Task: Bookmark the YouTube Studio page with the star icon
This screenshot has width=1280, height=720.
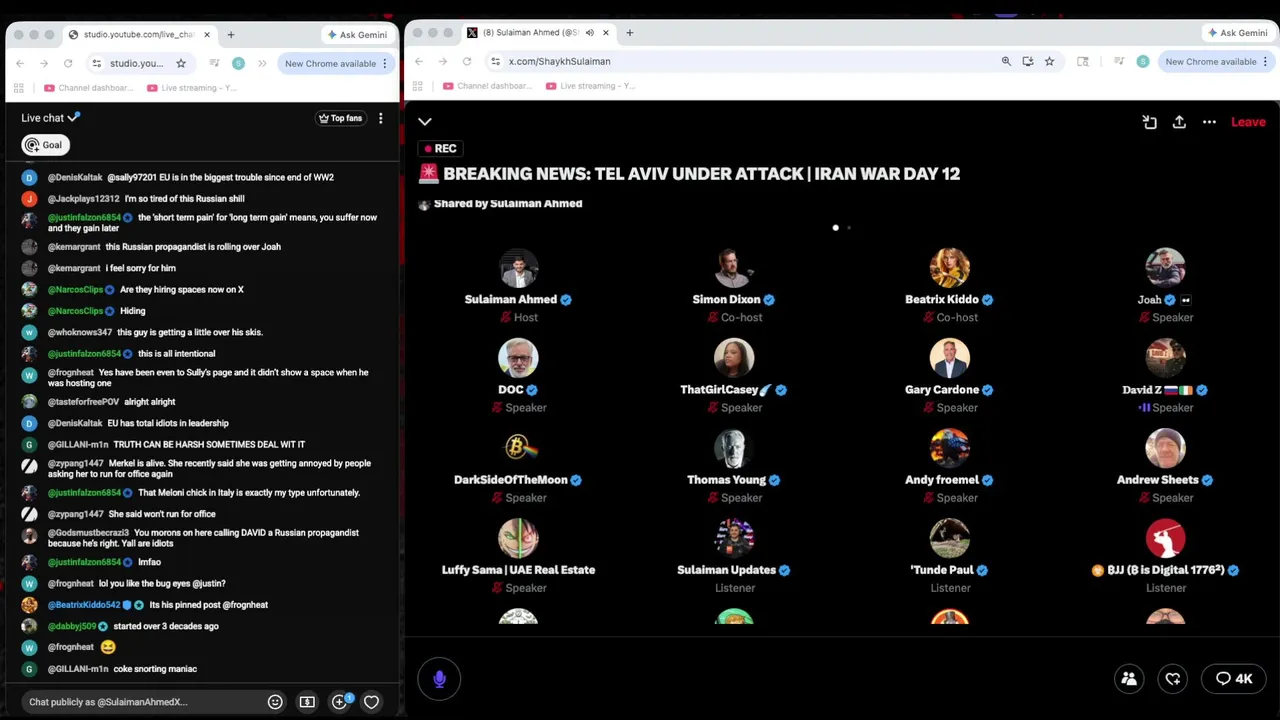Action: (181, 63)
